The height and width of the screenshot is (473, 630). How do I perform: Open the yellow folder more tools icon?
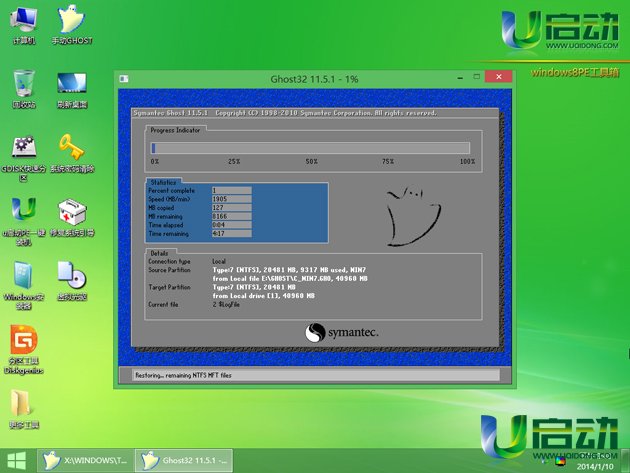24,409
